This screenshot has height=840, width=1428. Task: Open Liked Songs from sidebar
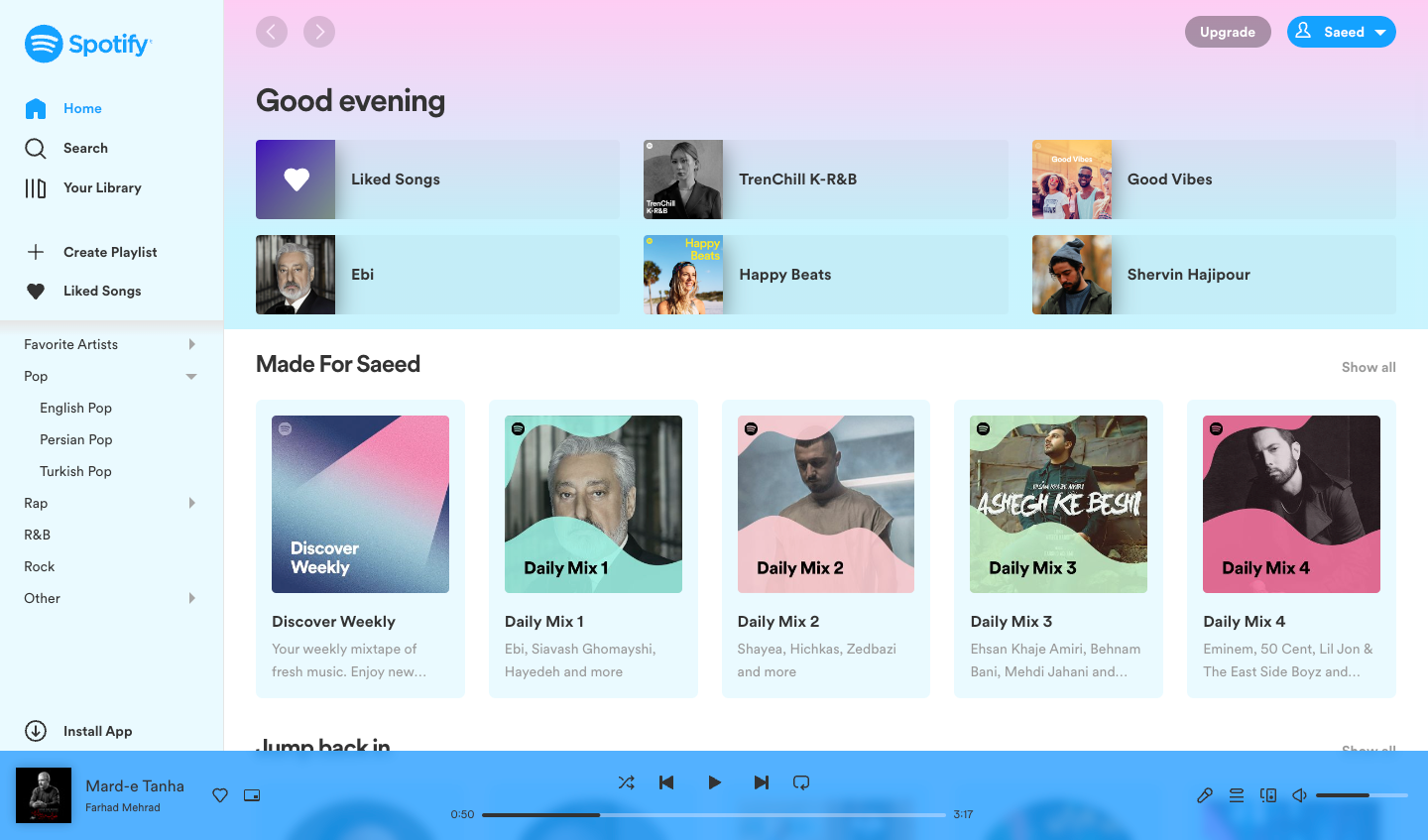[x=83, y=291]
